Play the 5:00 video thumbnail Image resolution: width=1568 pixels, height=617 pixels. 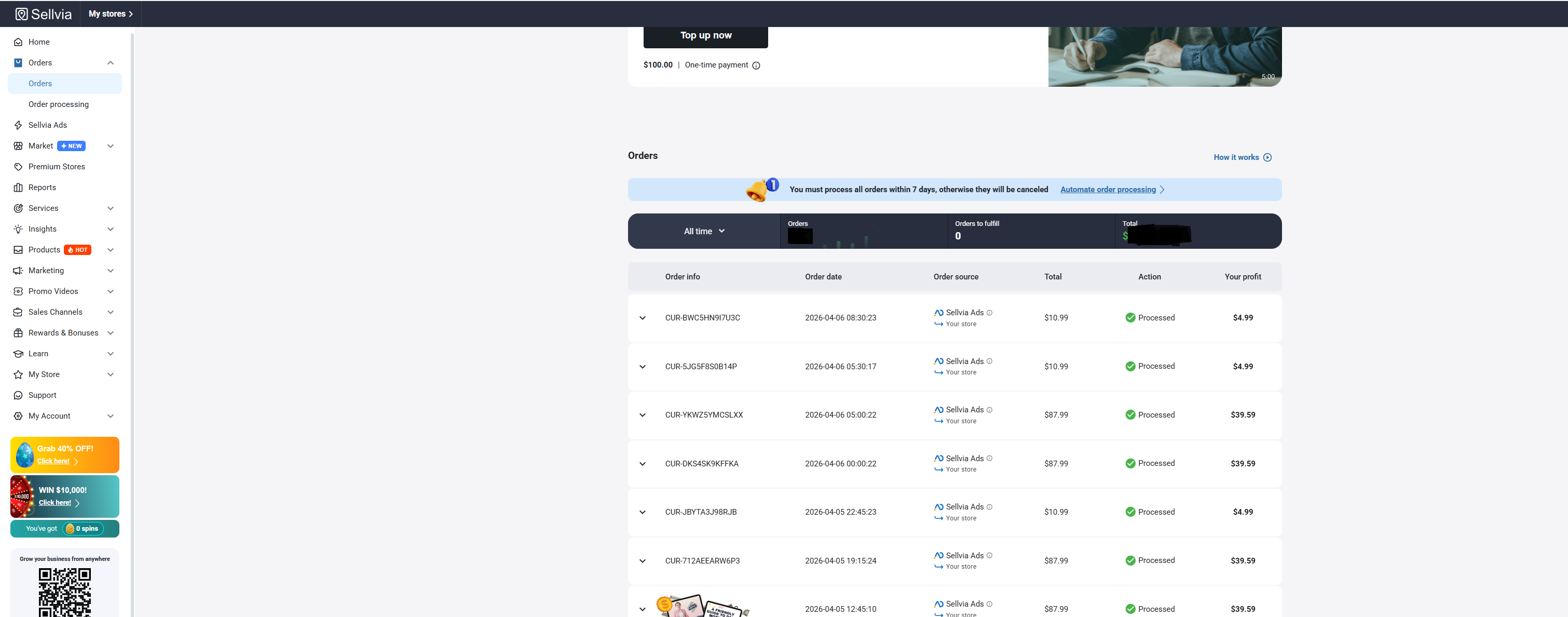(x=1164, y=56)
